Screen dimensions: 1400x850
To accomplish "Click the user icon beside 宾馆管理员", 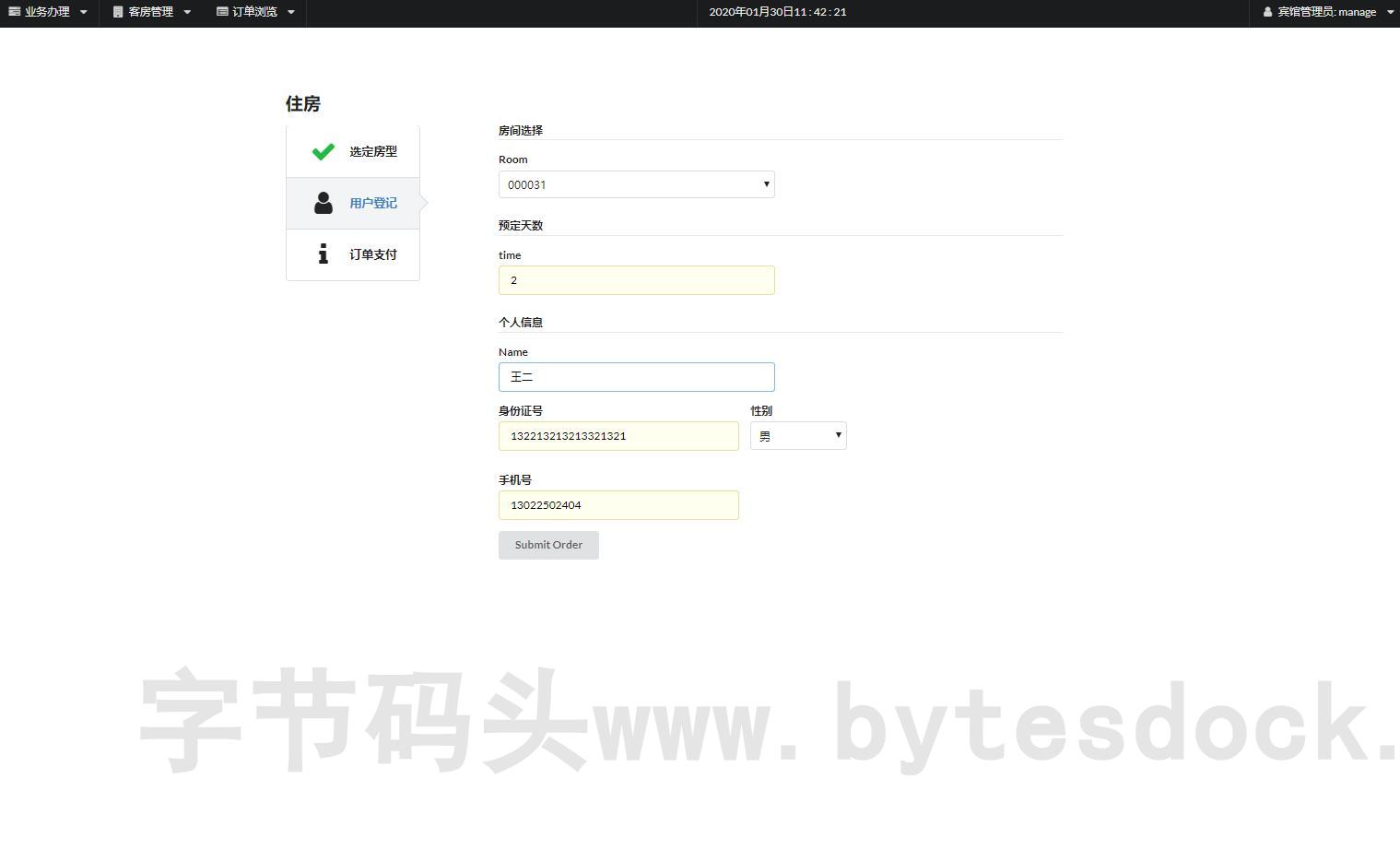I will point(1268,12).
